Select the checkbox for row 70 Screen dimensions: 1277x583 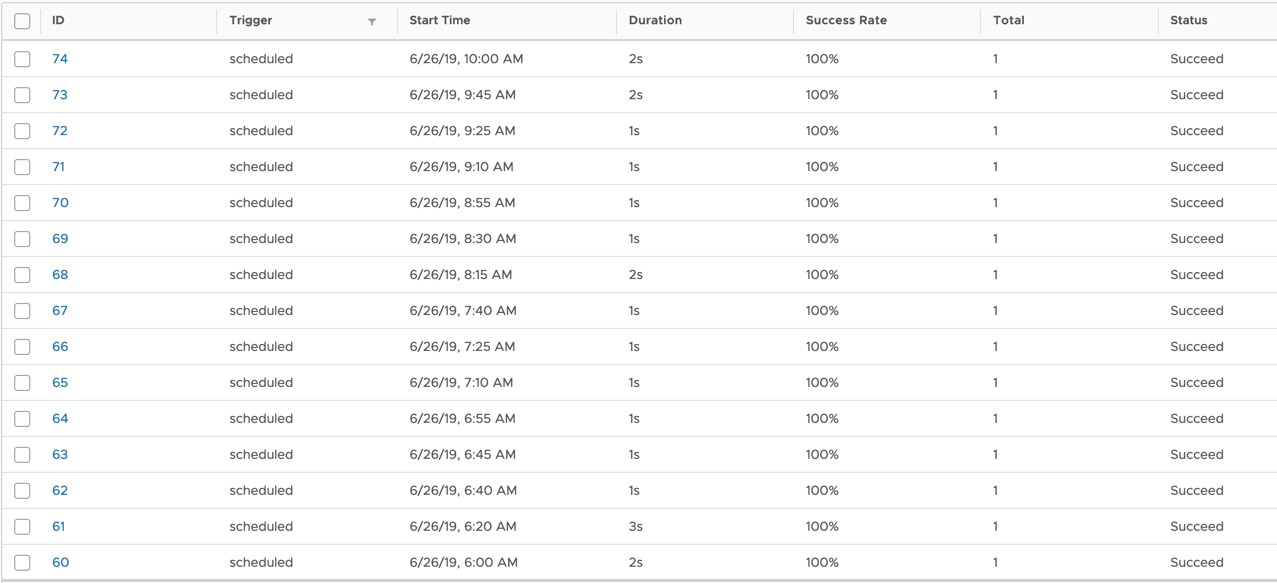(x=22, y=203)
